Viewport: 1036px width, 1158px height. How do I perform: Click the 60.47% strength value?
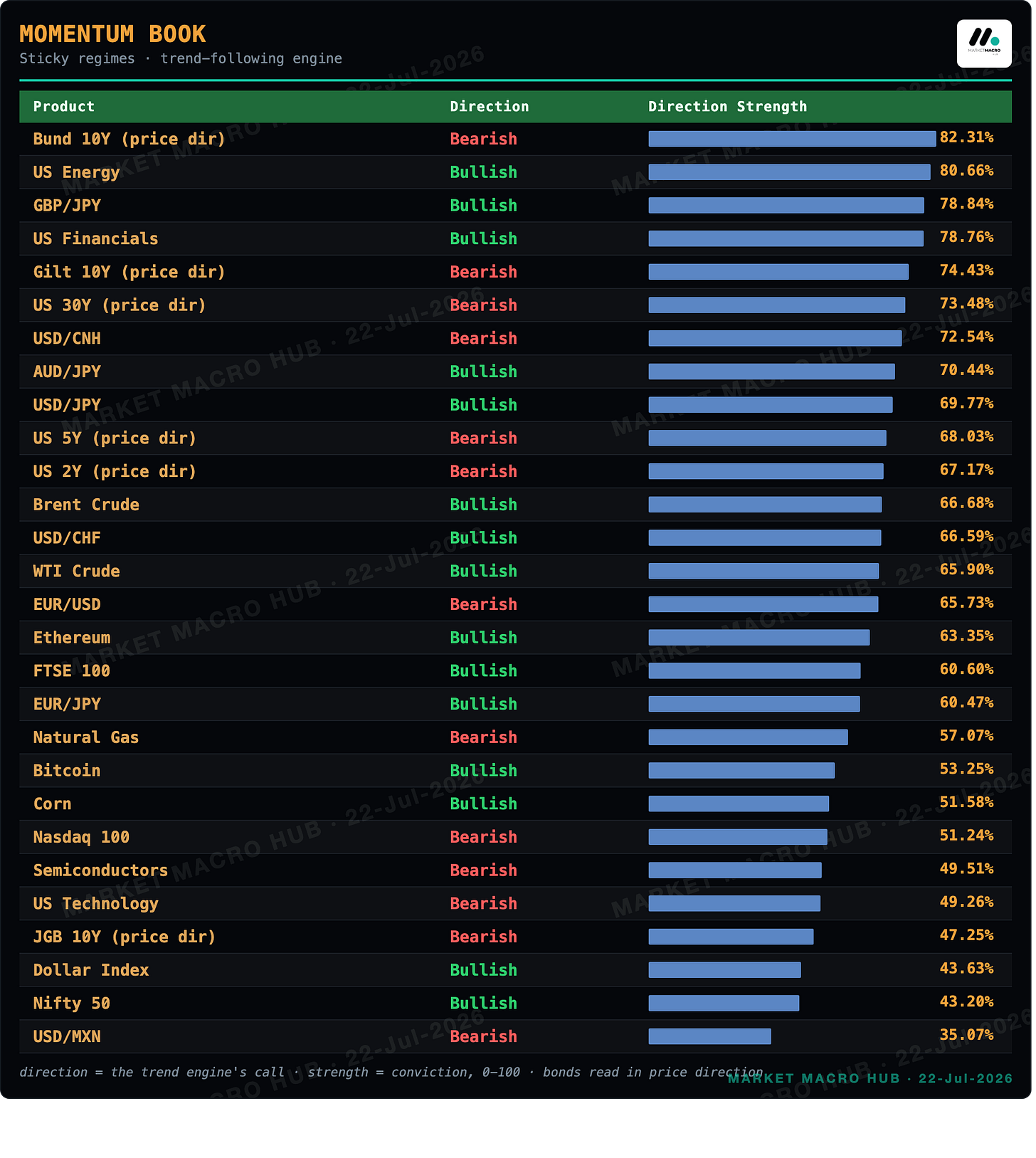[966, 702]
